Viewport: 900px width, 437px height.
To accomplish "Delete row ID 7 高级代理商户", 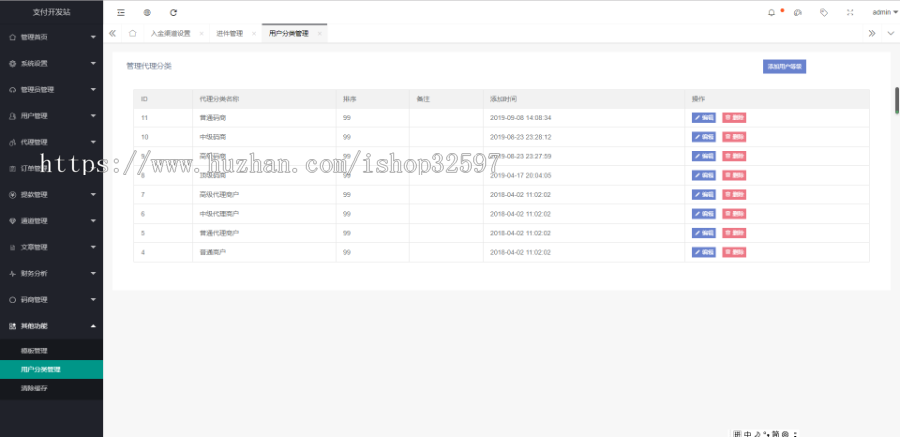I will 734,195.
